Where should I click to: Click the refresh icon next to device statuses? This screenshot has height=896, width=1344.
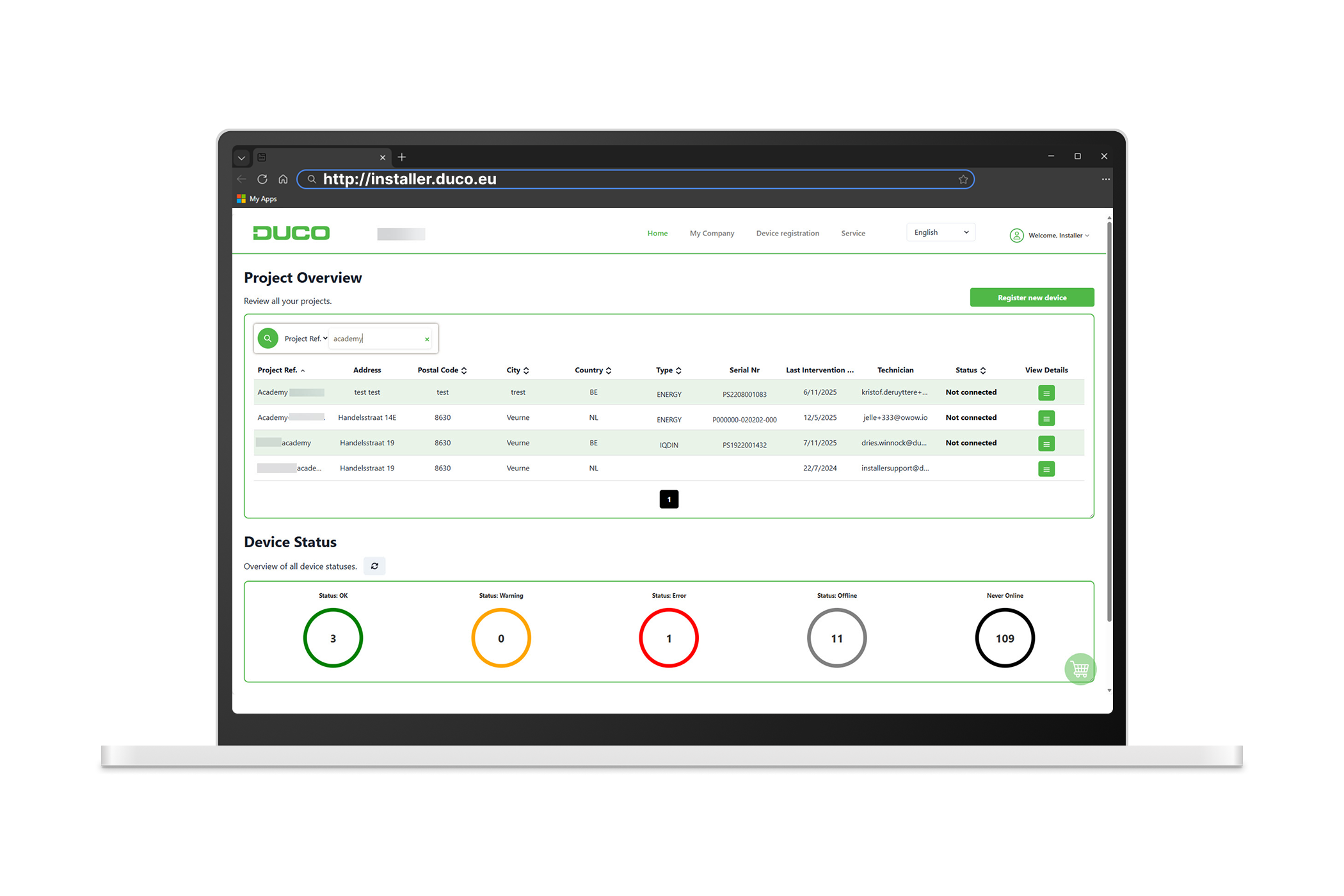point(374,566)
